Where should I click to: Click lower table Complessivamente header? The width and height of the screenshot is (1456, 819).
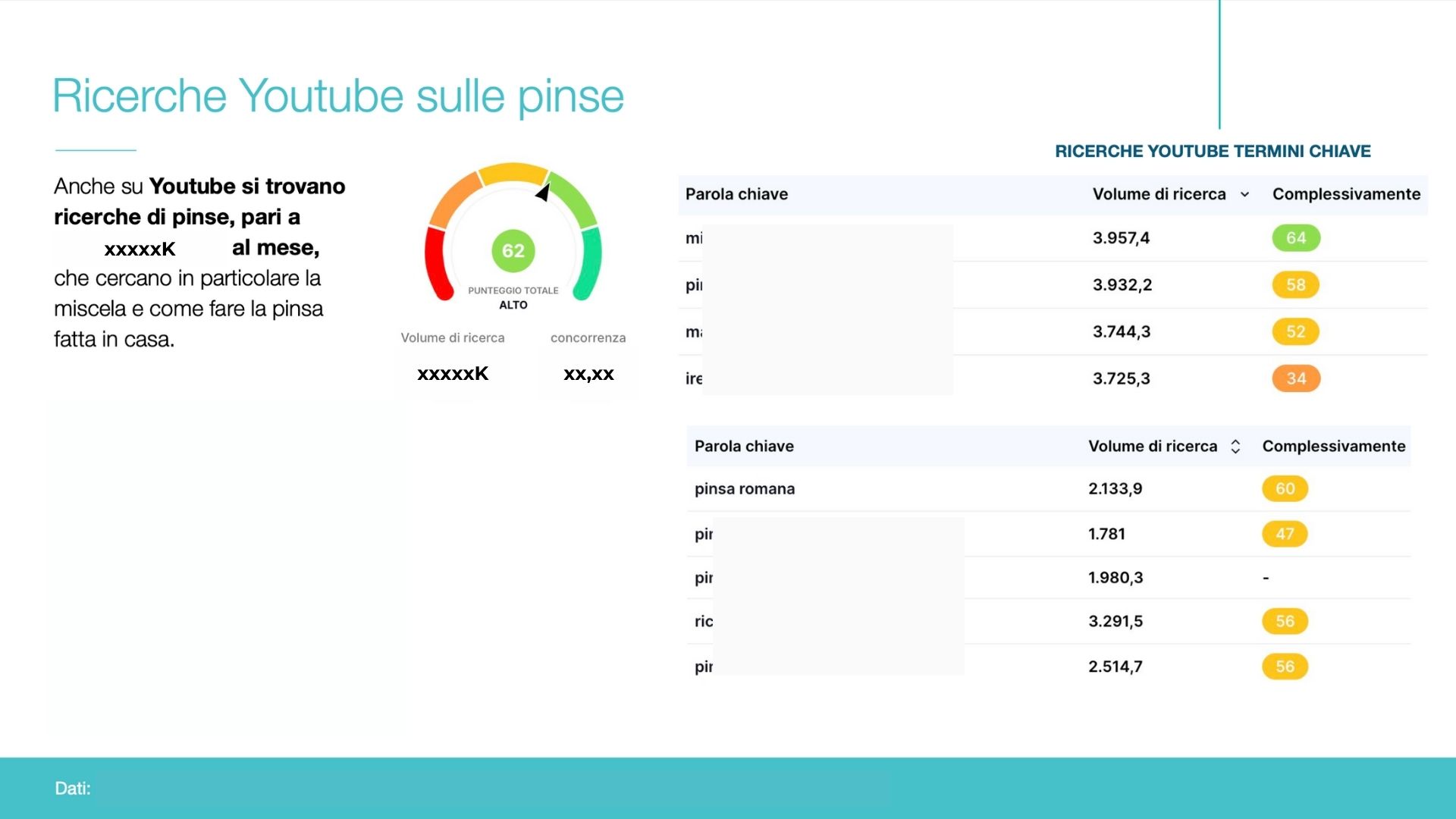[x=1333, y=447]
